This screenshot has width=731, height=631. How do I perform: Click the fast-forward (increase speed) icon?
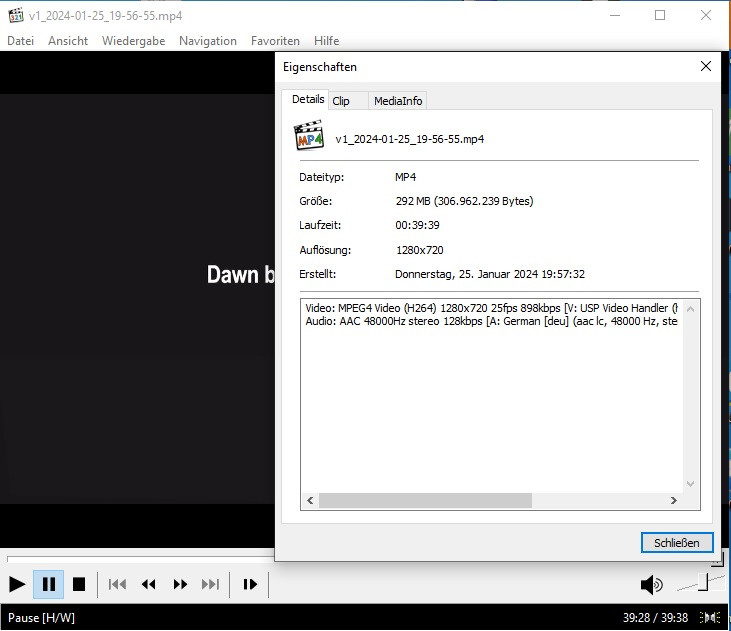[180, 584]
